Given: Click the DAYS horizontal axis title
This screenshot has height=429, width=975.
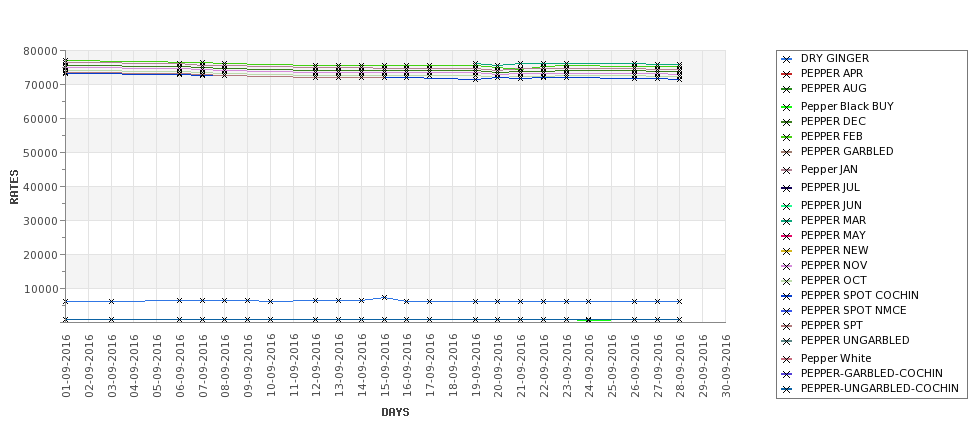Looking at the screenshot, I should 395,412.
